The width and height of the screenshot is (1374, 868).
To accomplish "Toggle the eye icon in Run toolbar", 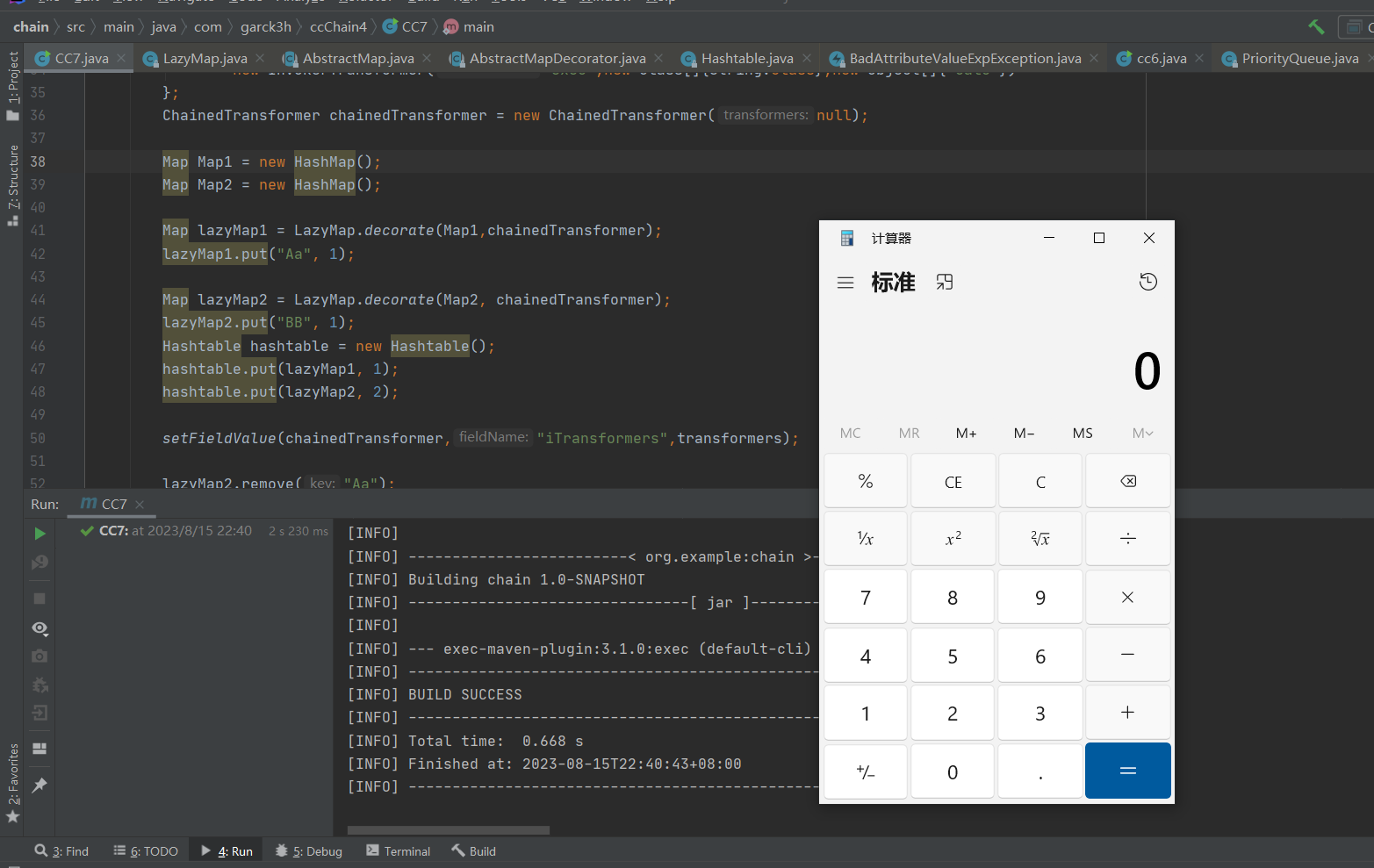I will point(40,628).
